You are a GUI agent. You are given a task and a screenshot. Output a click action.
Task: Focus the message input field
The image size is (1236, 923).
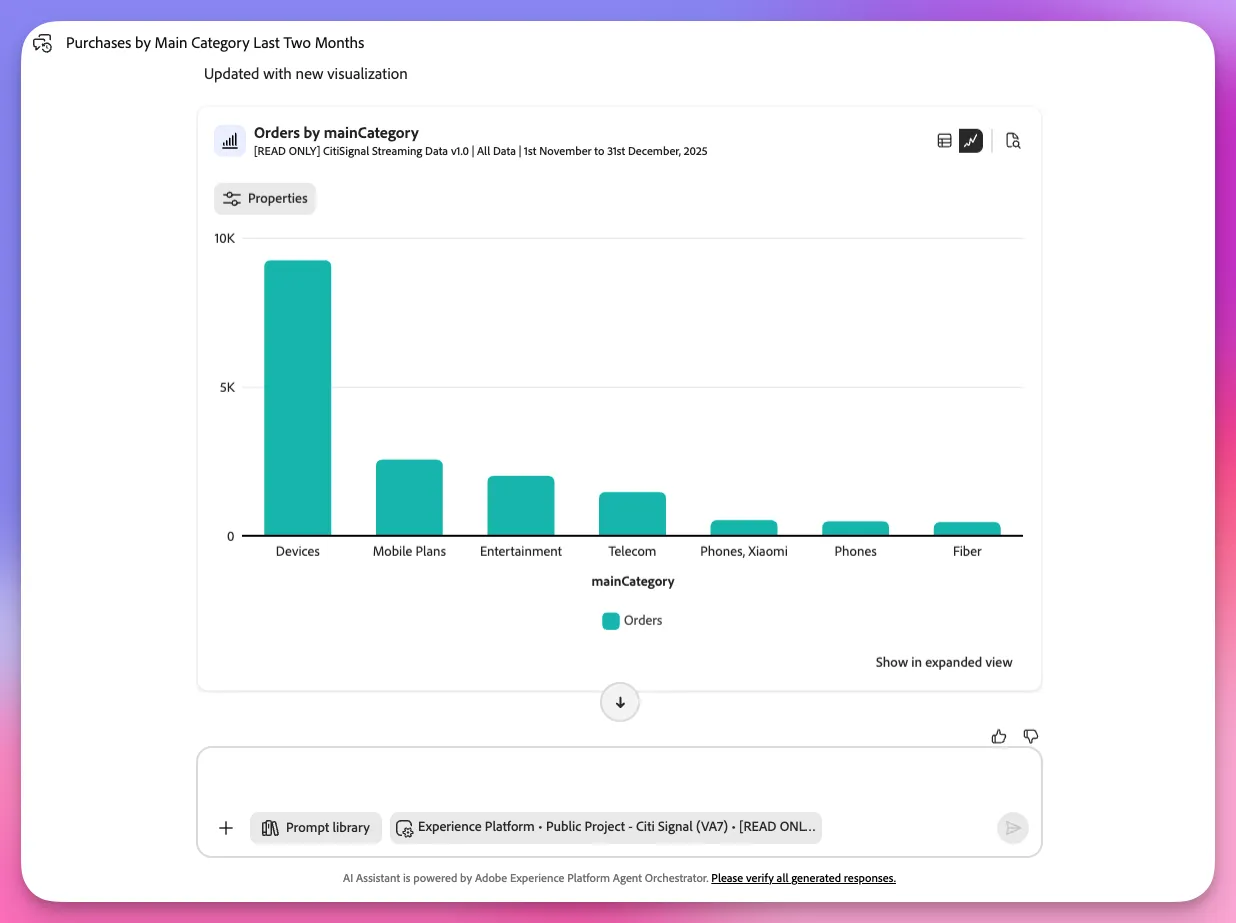tap(619, 778)
